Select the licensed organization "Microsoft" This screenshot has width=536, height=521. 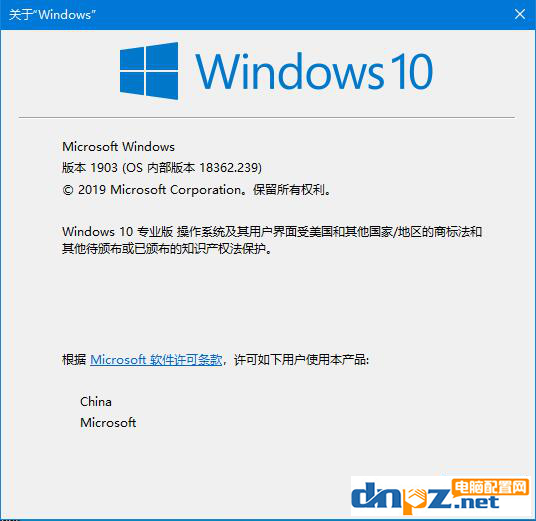point(108,423)
